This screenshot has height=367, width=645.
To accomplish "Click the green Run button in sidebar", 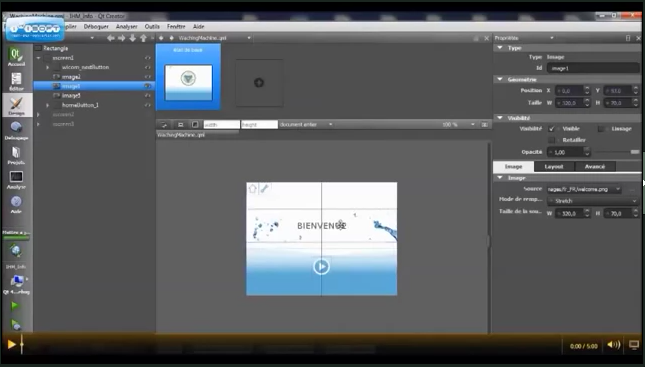I will point(15,306).
